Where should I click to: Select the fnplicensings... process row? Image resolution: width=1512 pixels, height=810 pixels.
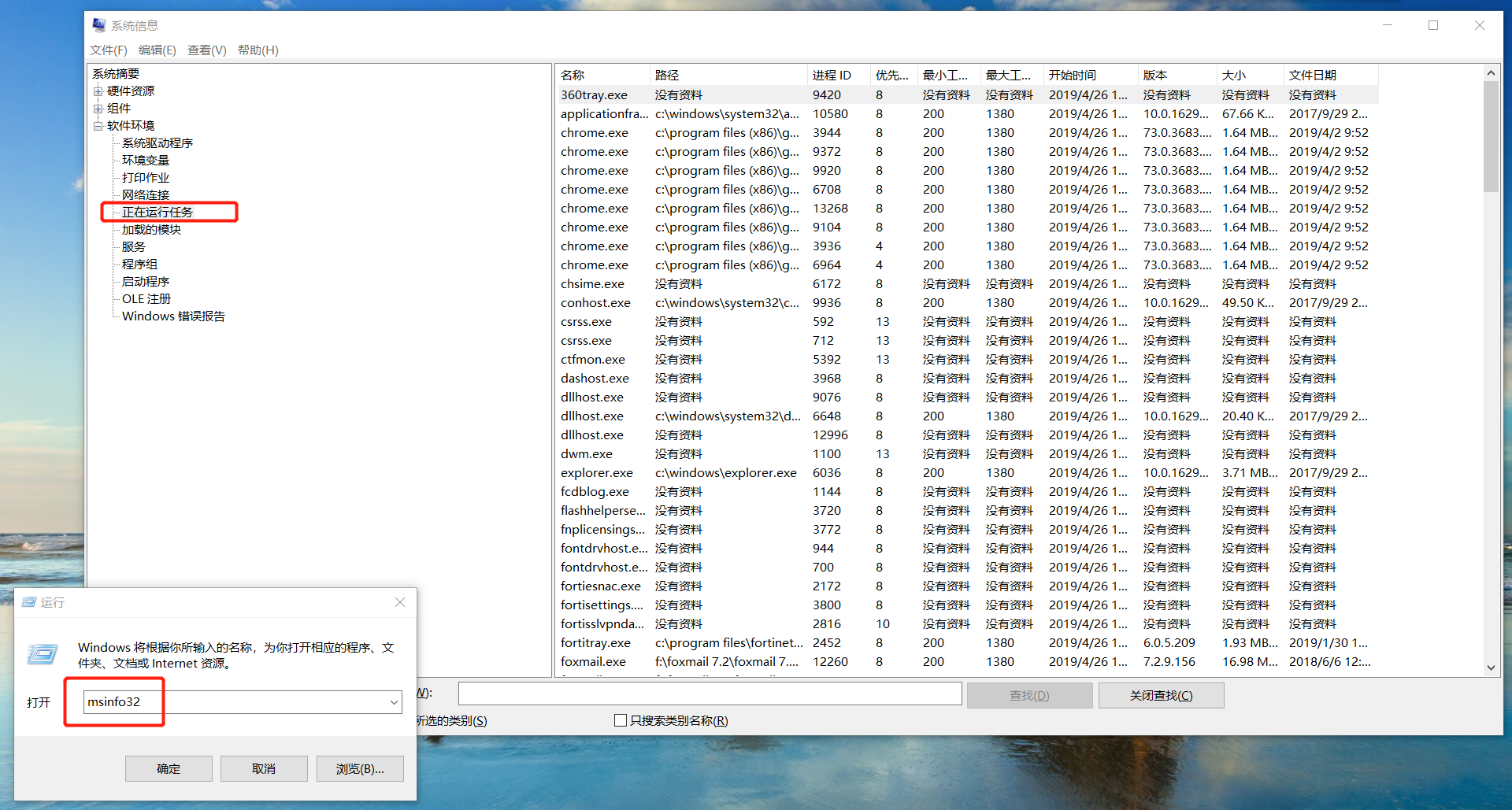968,529
